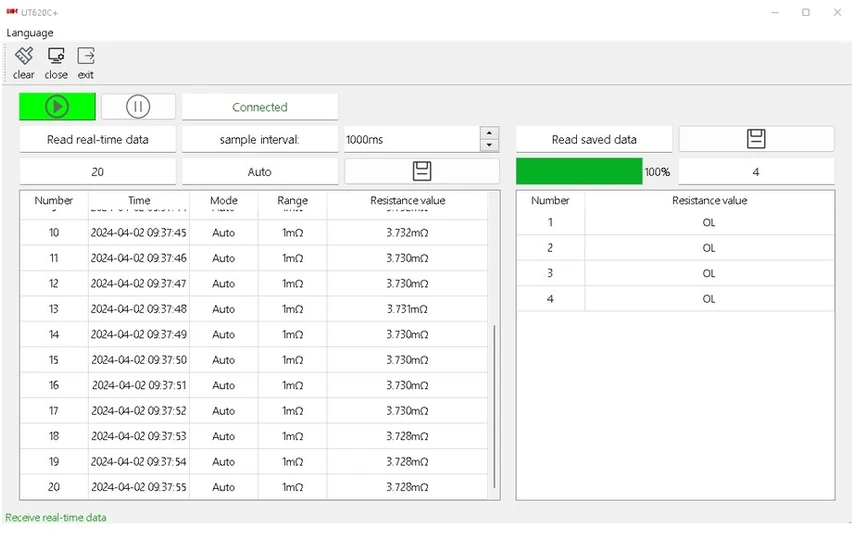Select row 20 timestamp 09:37:55

pos(139,487)
